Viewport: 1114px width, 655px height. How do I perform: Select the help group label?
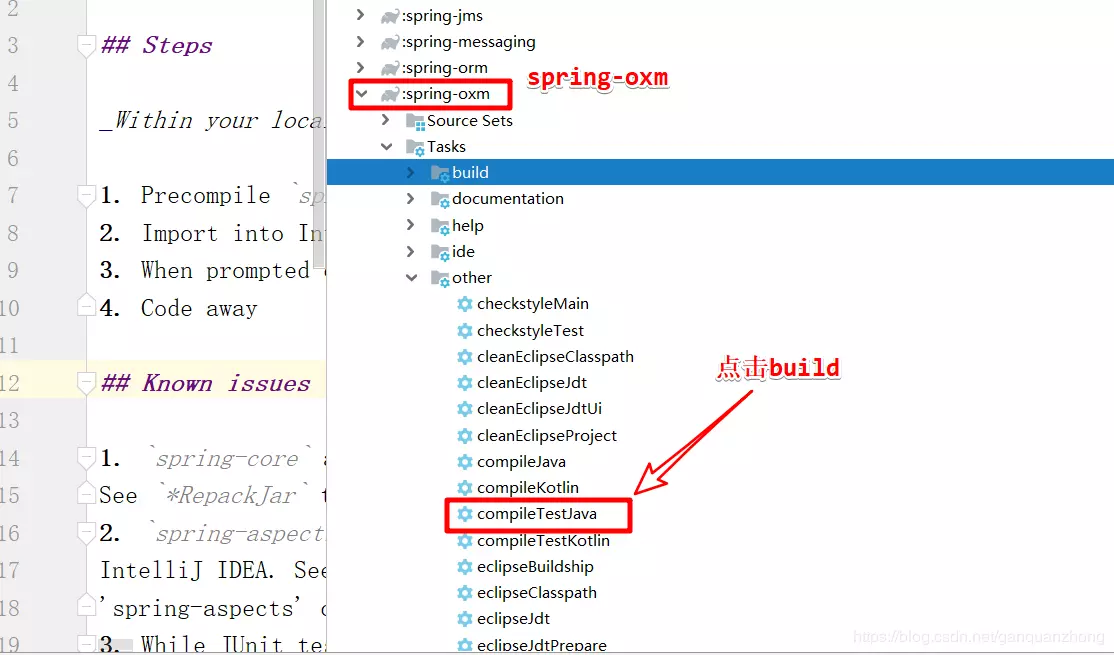tap(467, 226)
